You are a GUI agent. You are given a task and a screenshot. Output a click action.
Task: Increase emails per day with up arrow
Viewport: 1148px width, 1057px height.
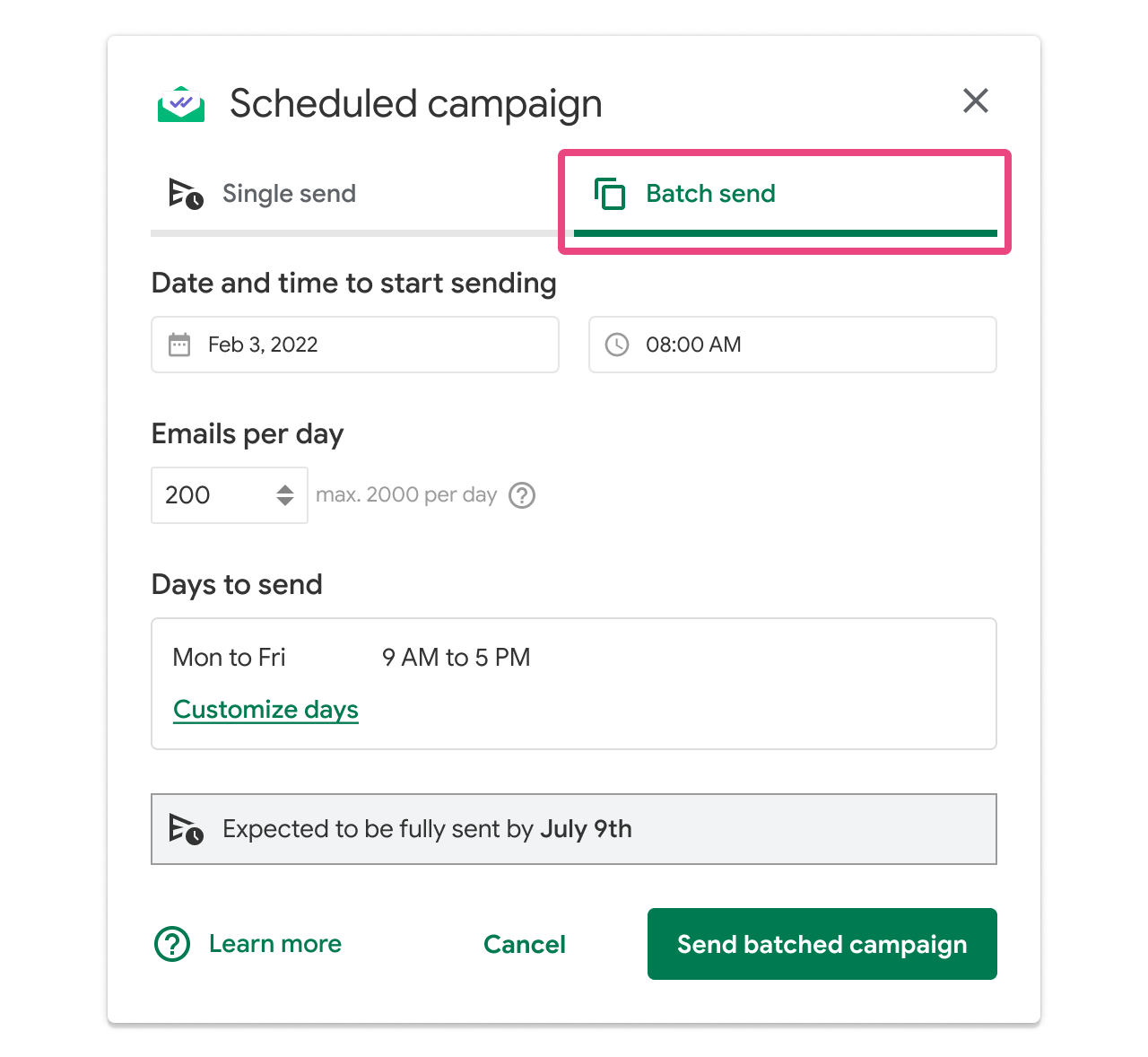coord(285,488)
